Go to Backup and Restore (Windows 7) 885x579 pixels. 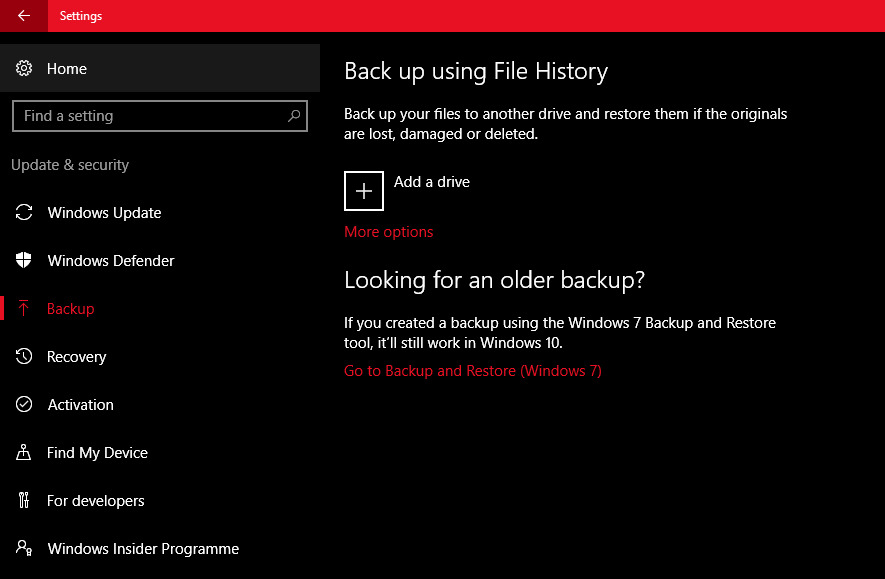(472, 370)
